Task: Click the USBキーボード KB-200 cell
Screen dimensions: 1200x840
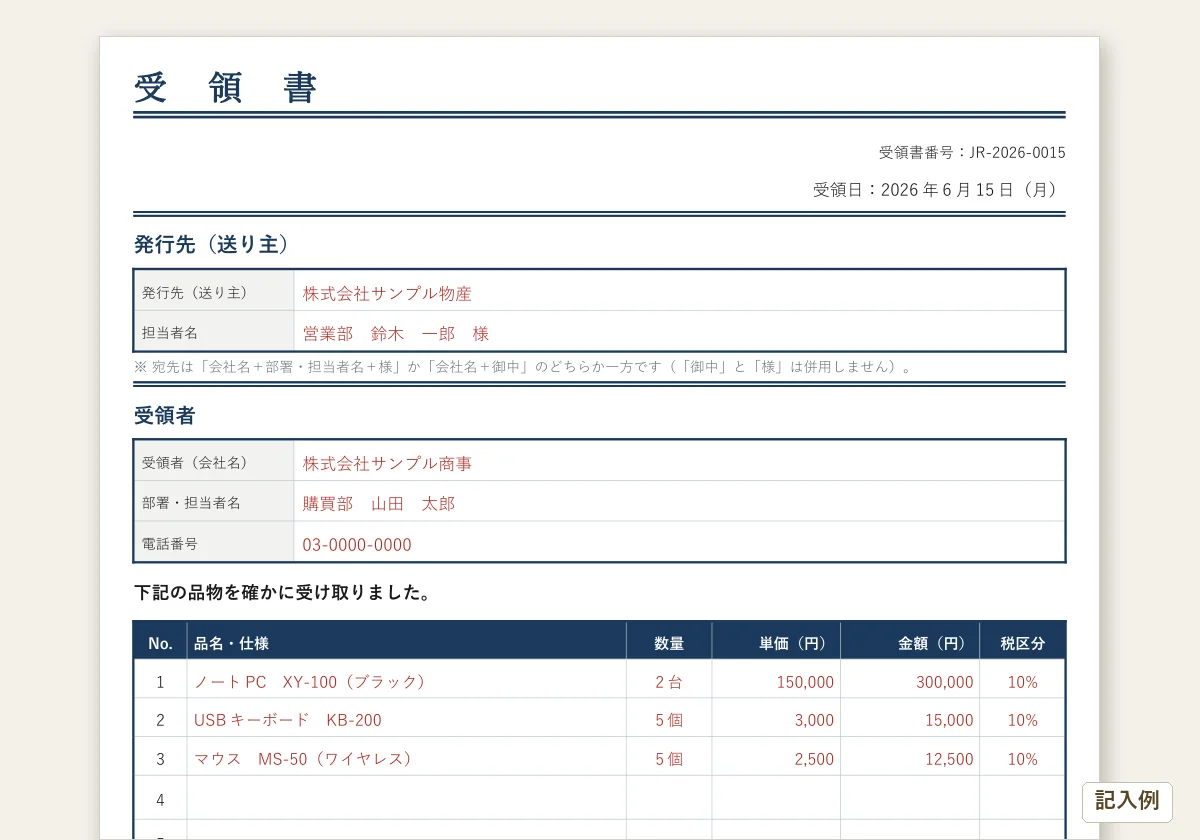Action: pos(407,718)
